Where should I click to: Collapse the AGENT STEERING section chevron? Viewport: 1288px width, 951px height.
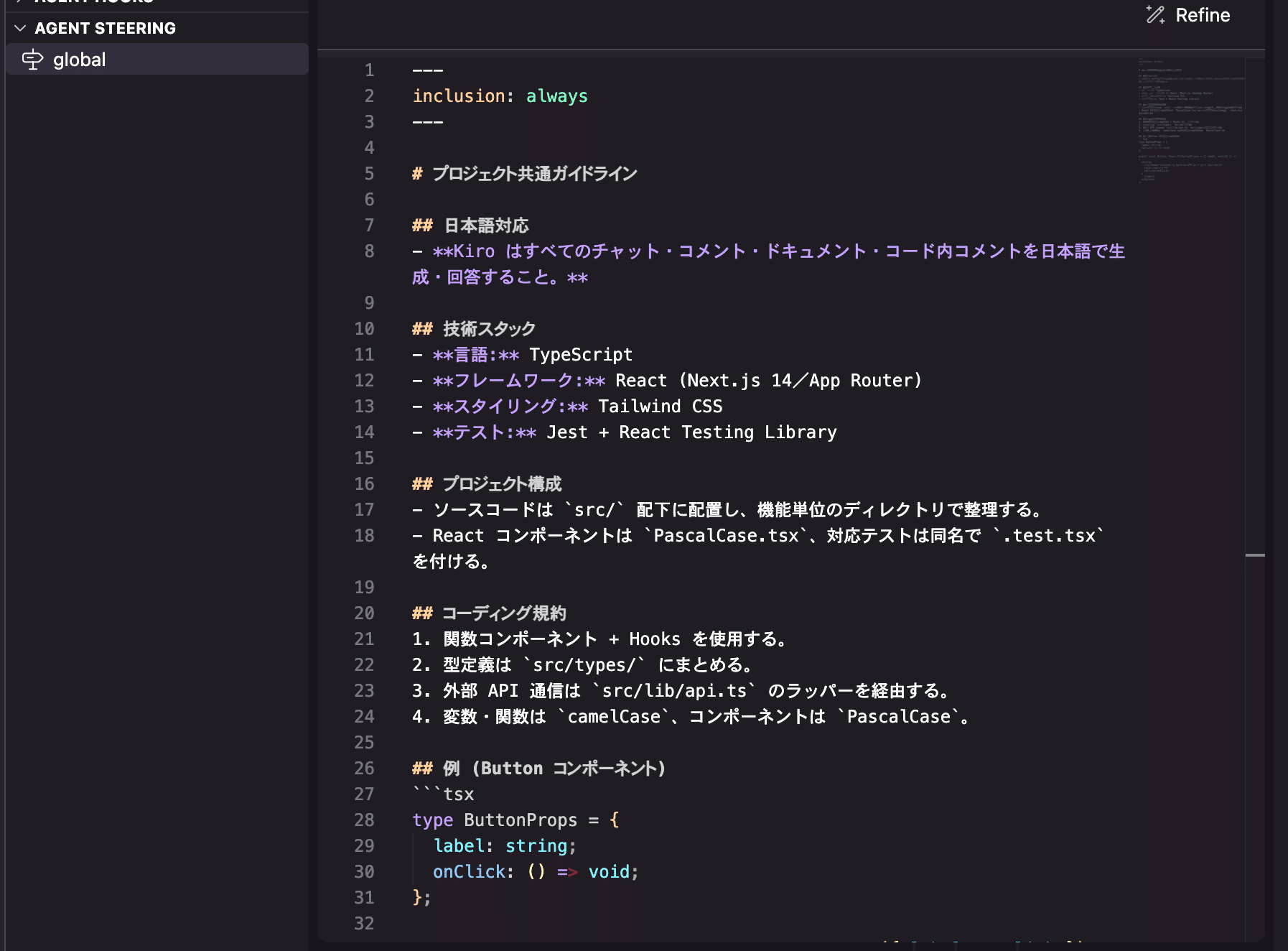point(20,28)
